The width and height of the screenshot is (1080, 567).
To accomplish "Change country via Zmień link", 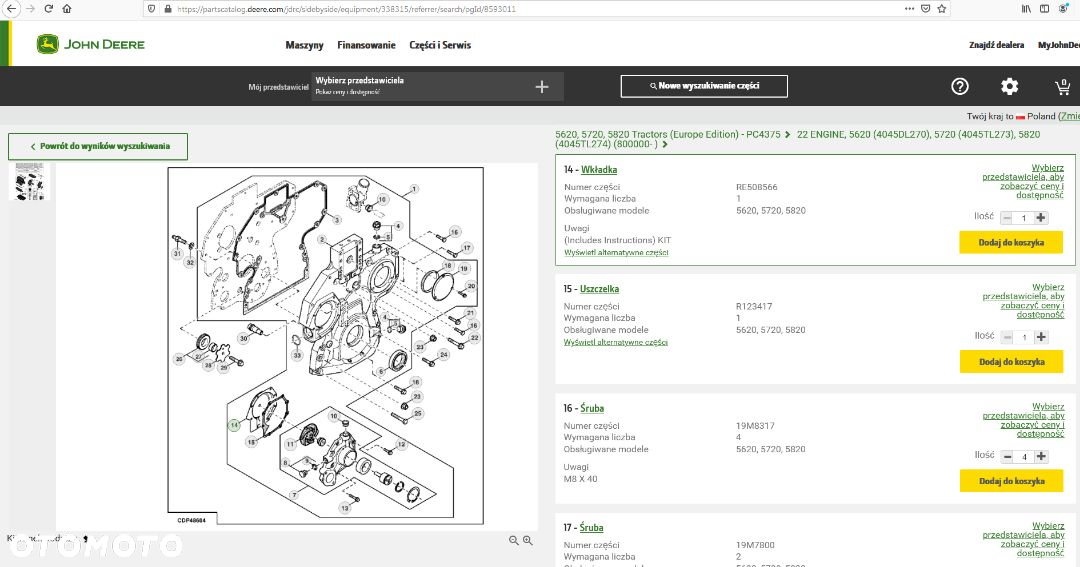I will click(x=1069, y=116).
